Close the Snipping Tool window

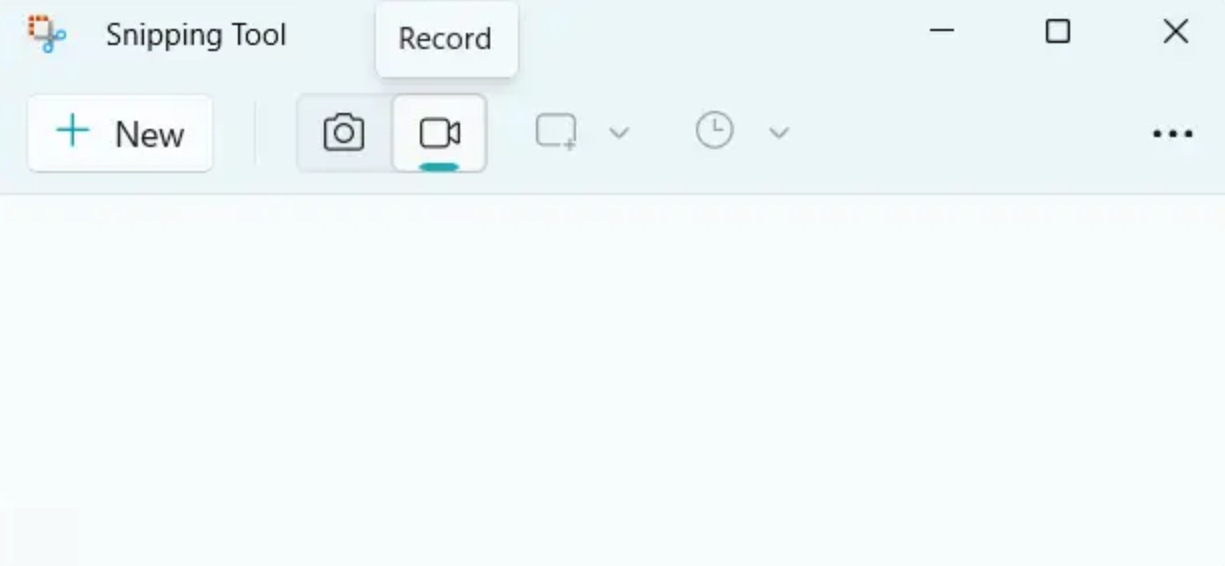click(x=1175, y=31)
